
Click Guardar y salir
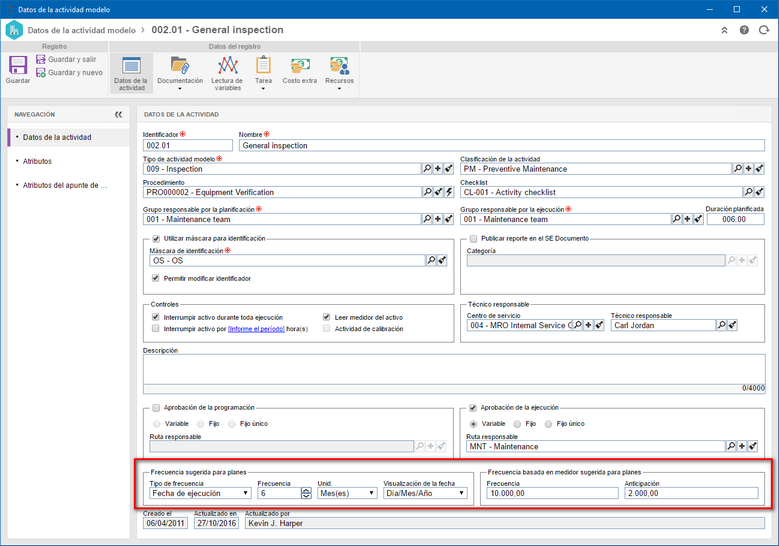(66, 59)
